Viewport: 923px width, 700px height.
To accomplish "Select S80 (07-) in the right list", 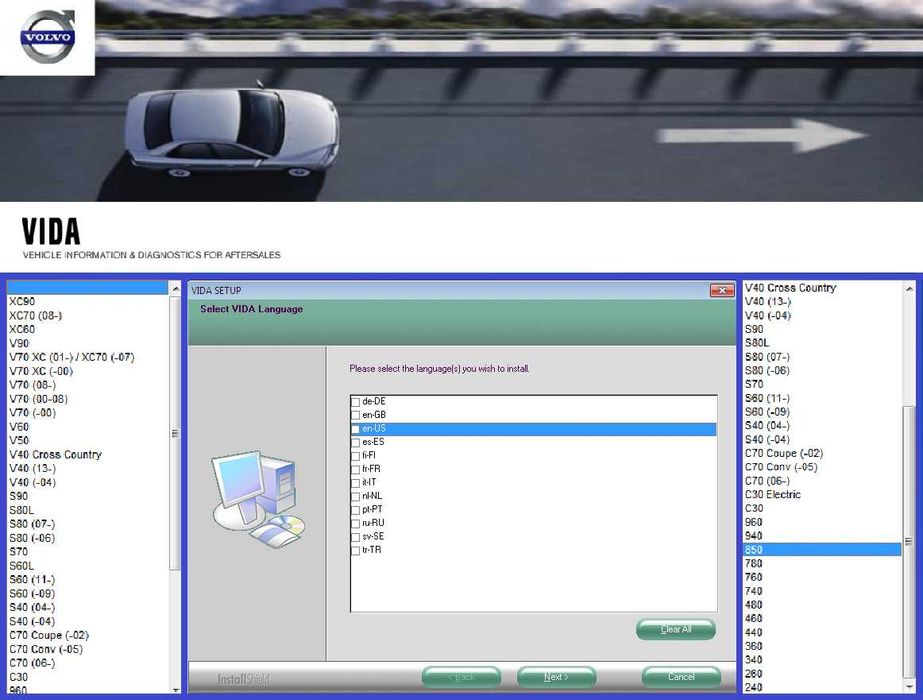I will (x=822, y=357).
